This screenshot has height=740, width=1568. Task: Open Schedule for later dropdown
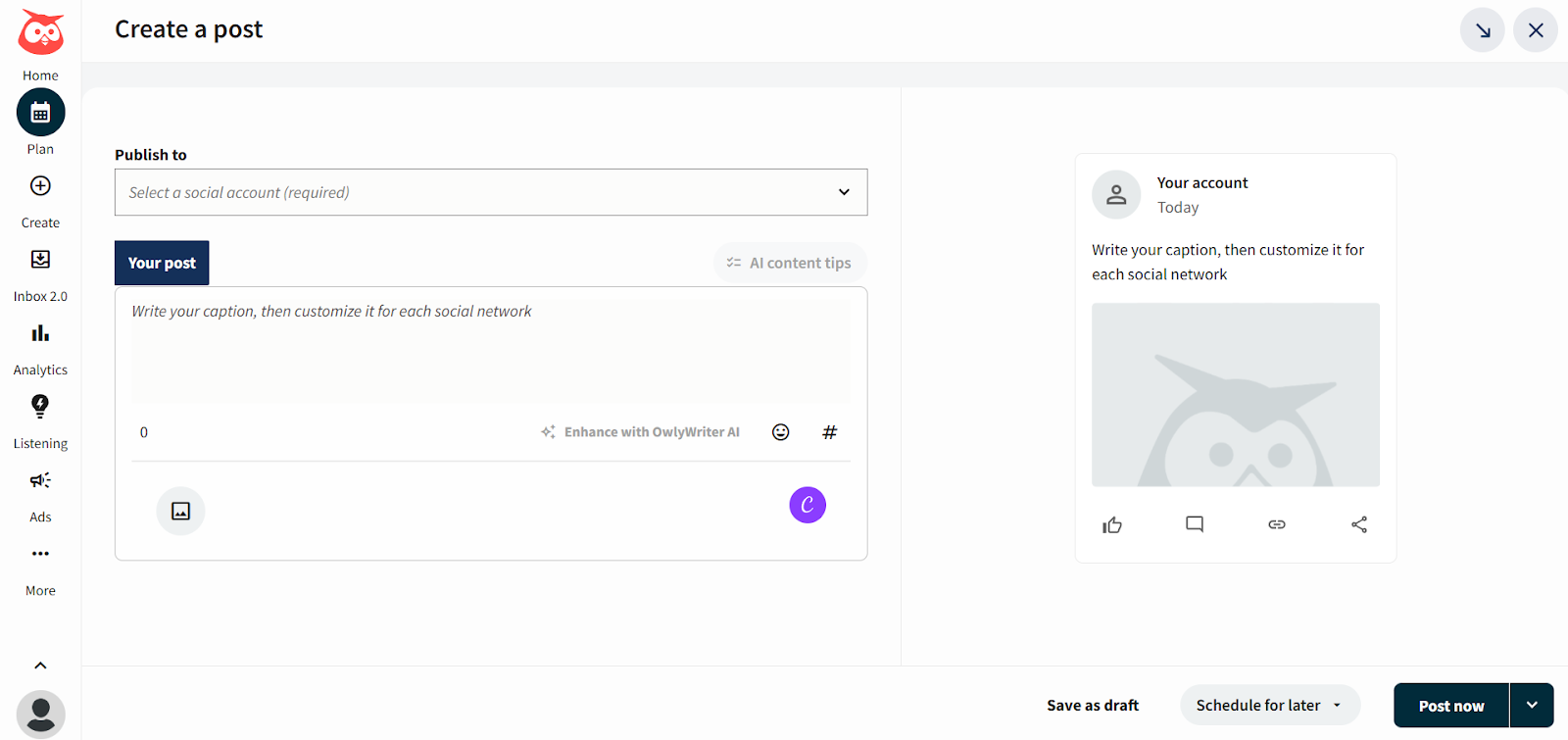1270,706
